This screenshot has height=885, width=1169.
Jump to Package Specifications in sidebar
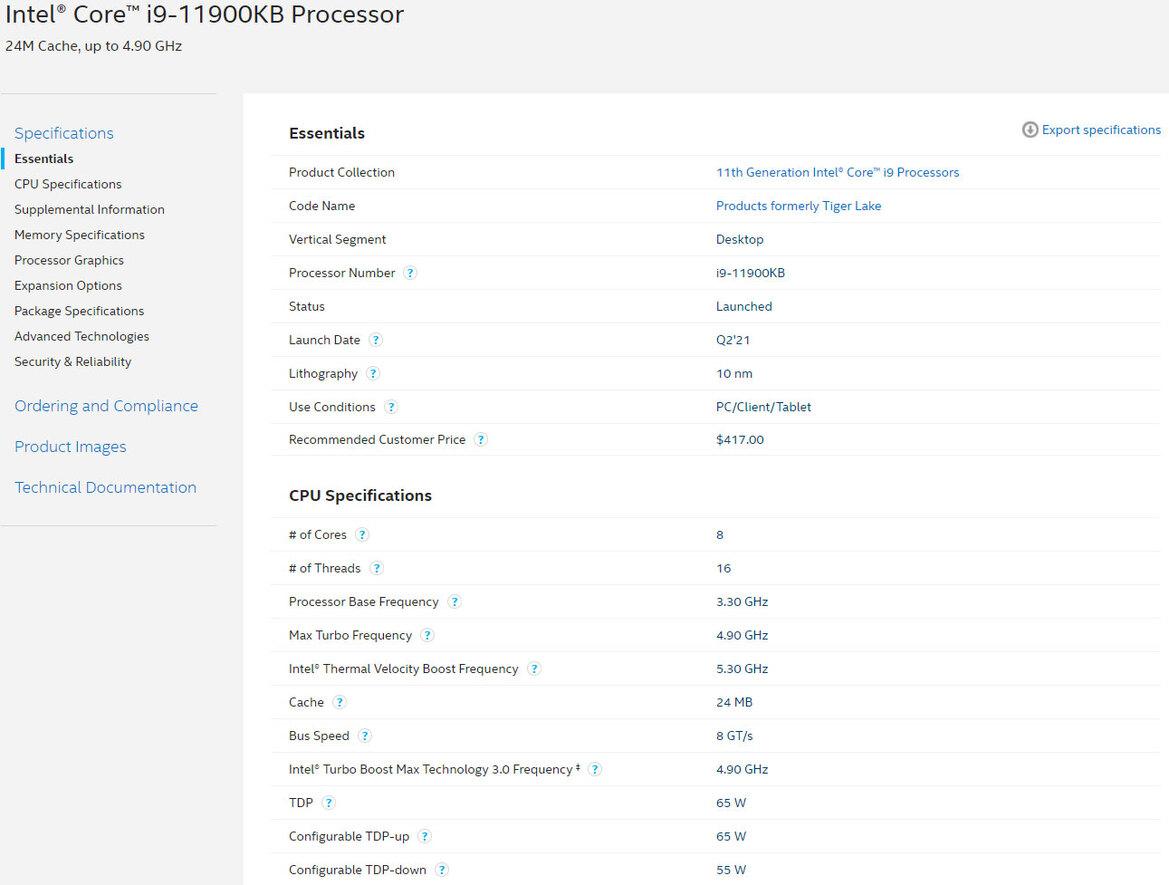79,311
